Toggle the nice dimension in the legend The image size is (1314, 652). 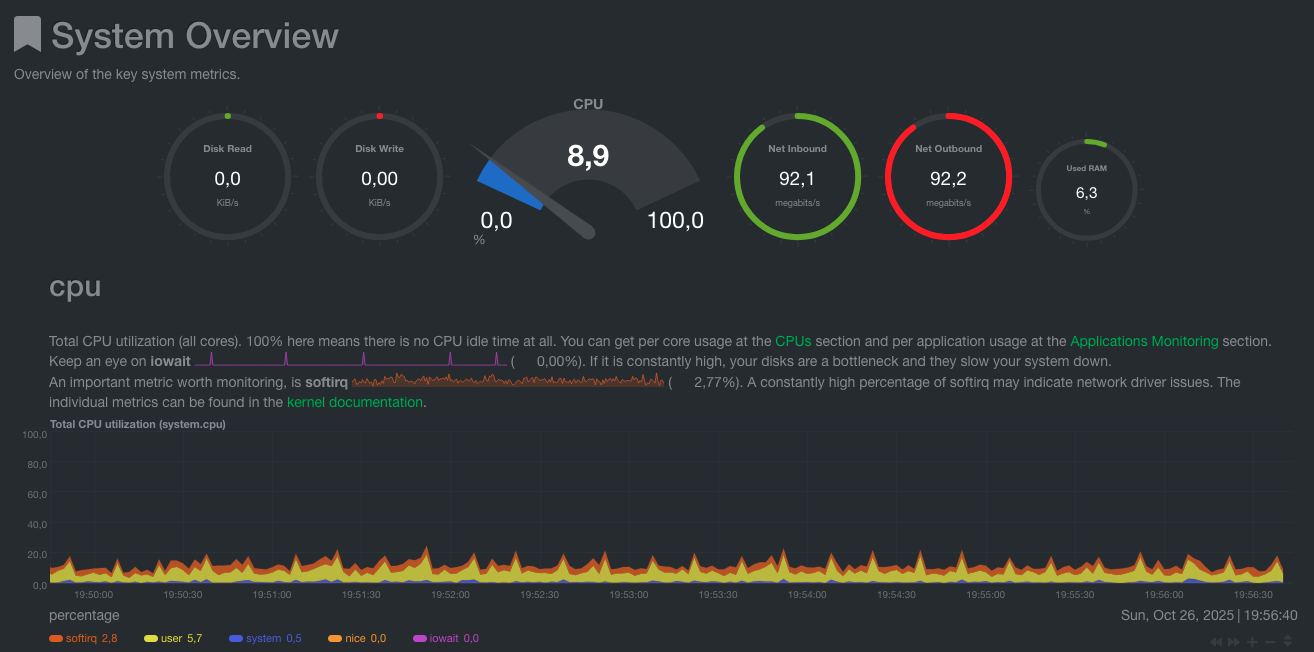click(354, 638)
